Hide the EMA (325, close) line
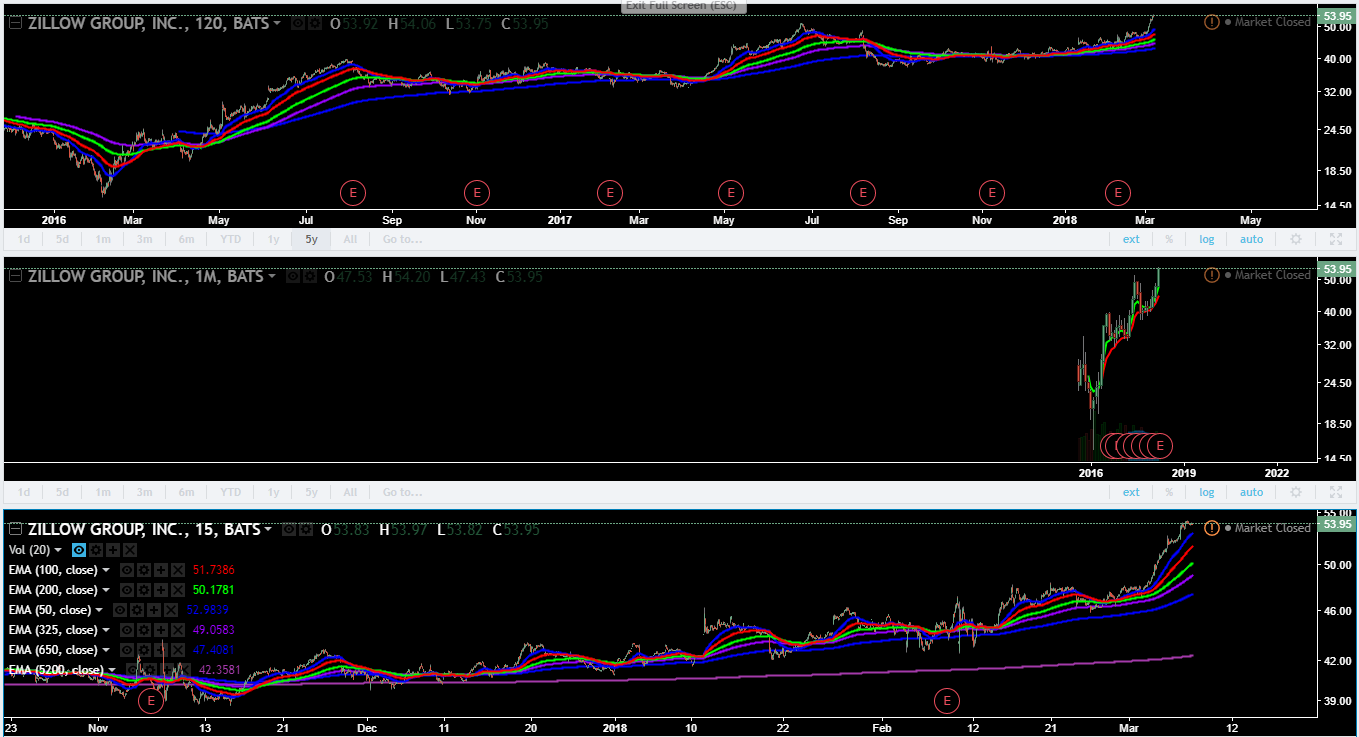Screen dimensions: 1359x737 click(x=127, y=630)
